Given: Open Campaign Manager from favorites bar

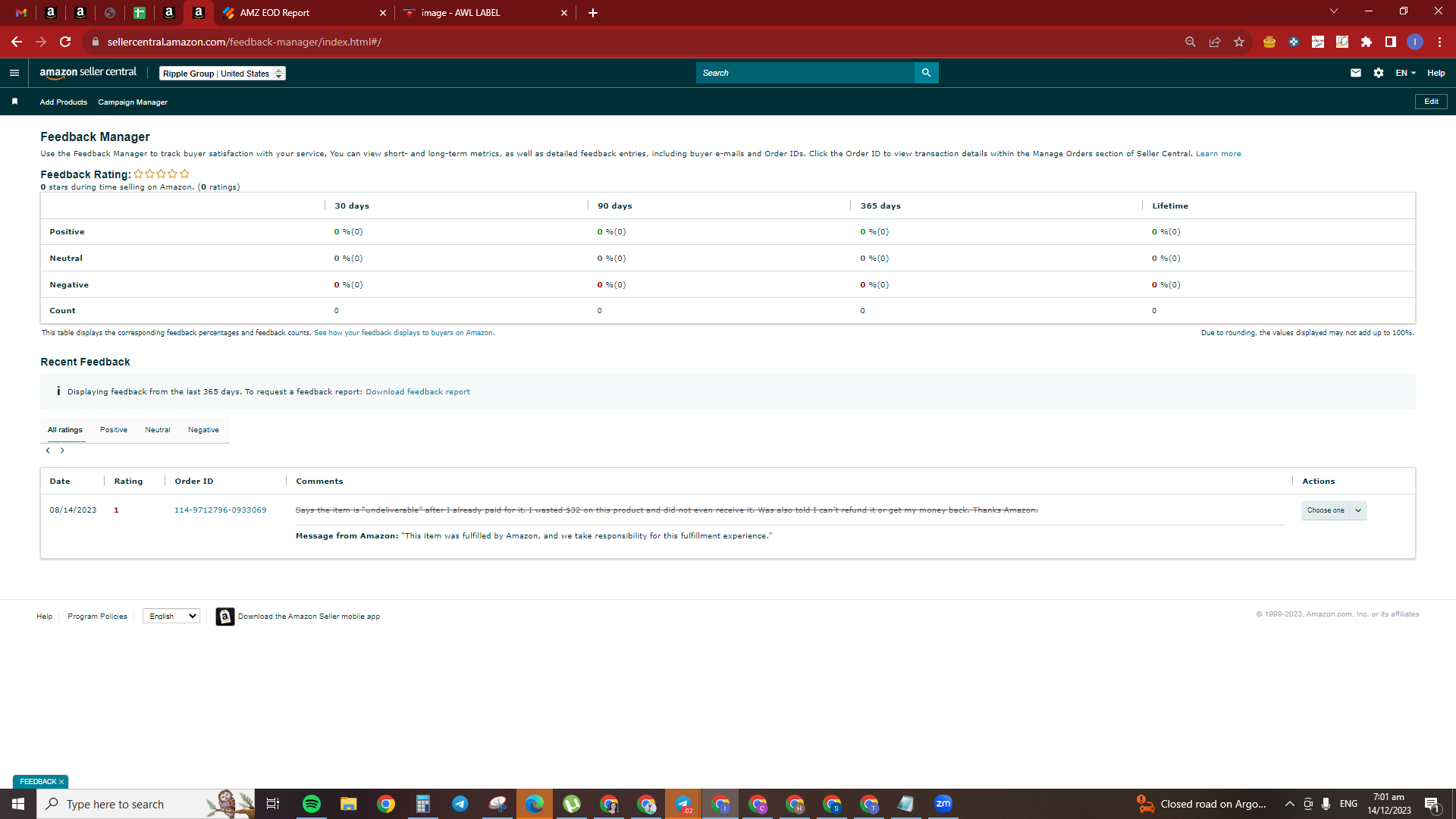Looking at the screenshot, I should 133,102.
